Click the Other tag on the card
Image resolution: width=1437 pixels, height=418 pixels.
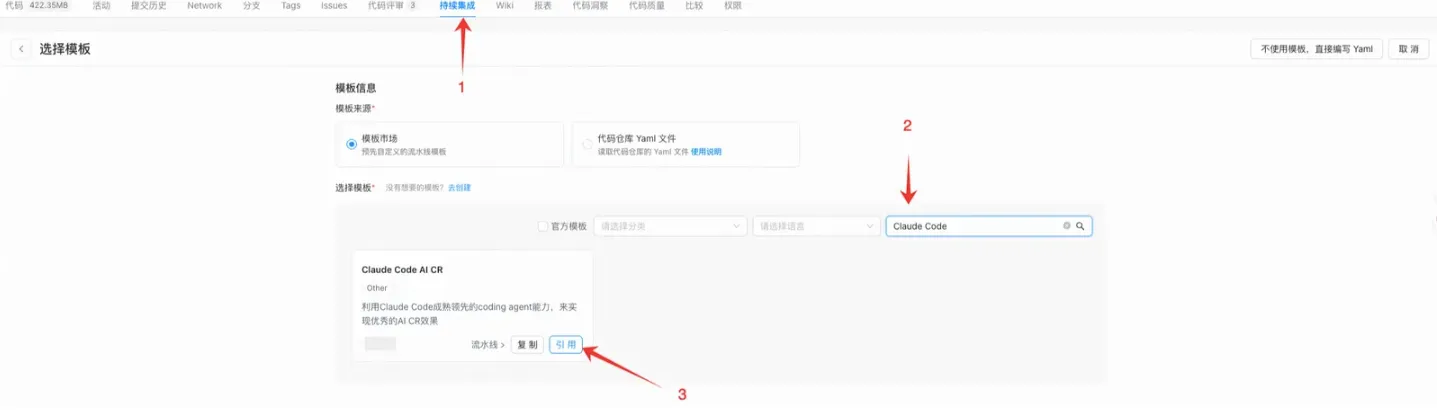(377, 288)
